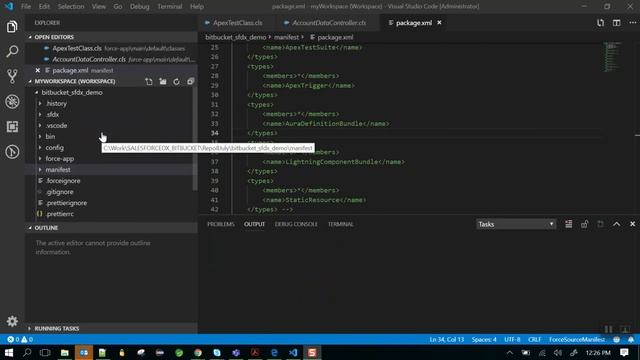
Task: Expand the bin folder
Action: tap(50, 137)
